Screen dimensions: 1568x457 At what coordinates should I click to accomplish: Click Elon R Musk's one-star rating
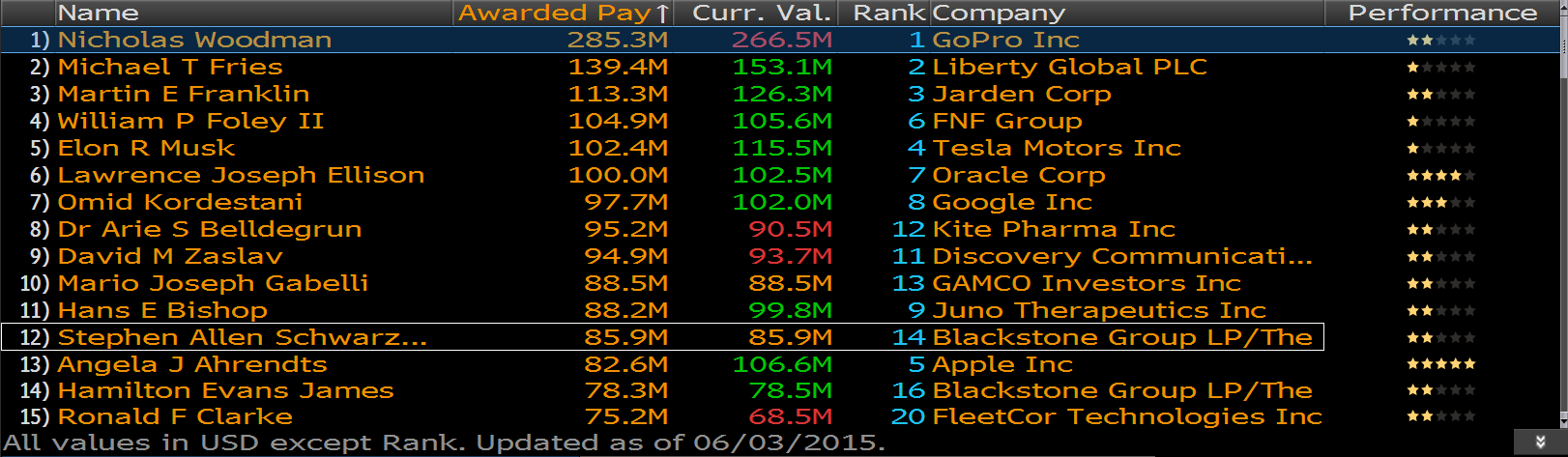click(1441, 148)
